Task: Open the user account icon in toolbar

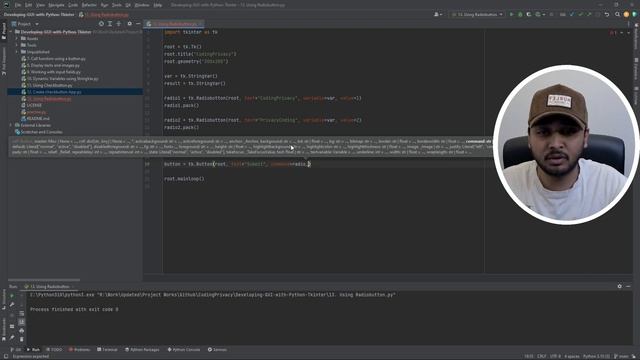Action: (437, 14)
